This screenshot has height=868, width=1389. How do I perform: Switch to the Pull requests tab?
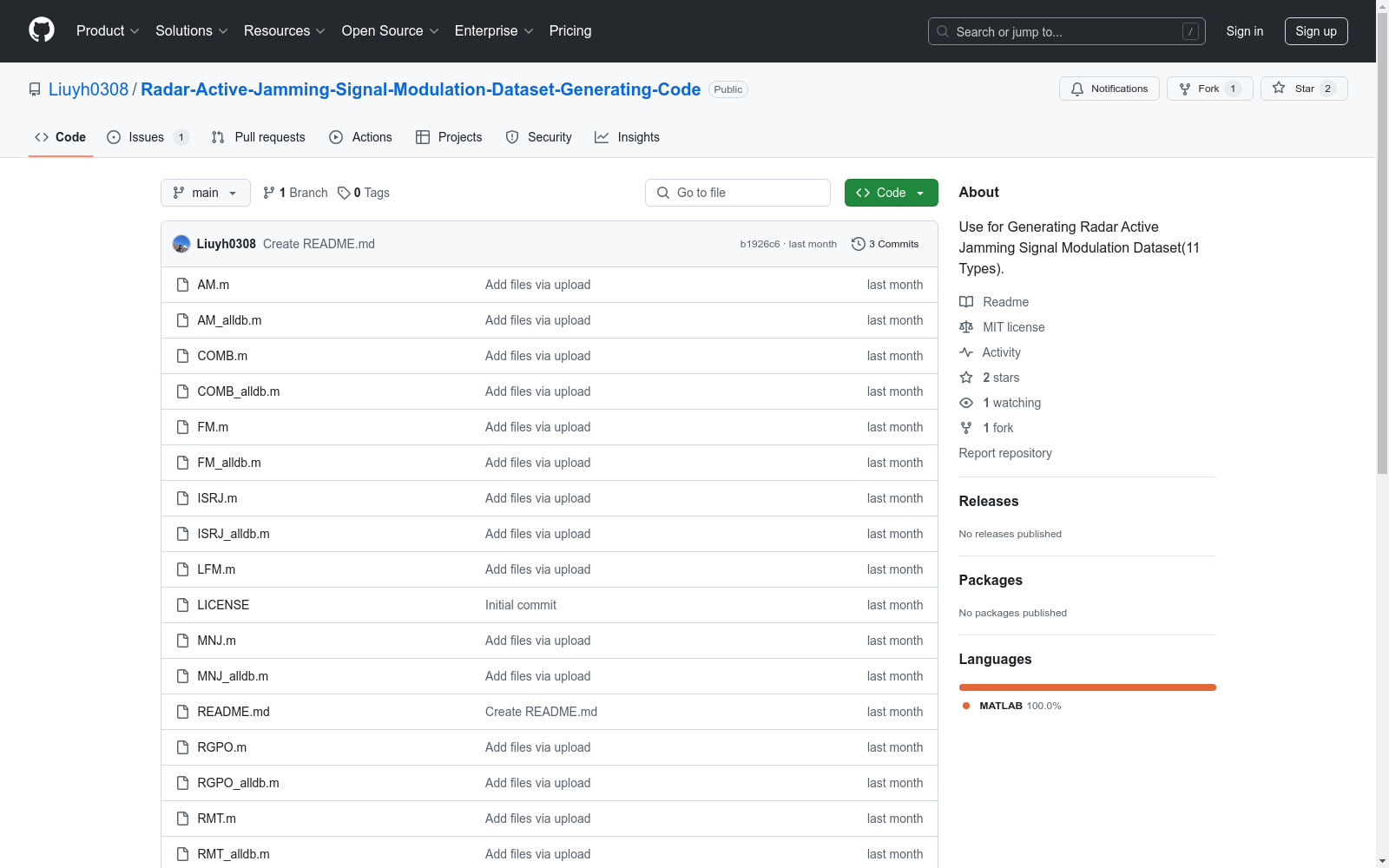pyautogui.click(x=259, y=137)
